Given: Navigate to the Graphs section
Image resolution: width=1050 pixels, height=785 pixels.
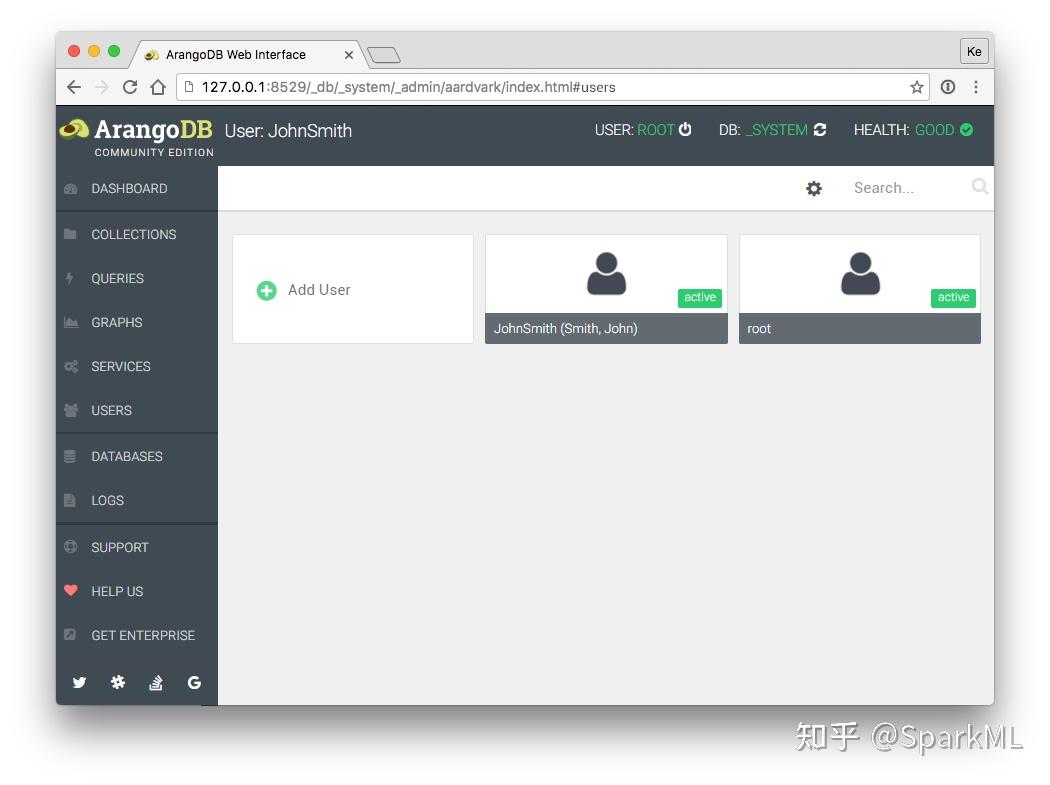Looking at the screenshot, I should pos(117,322).
